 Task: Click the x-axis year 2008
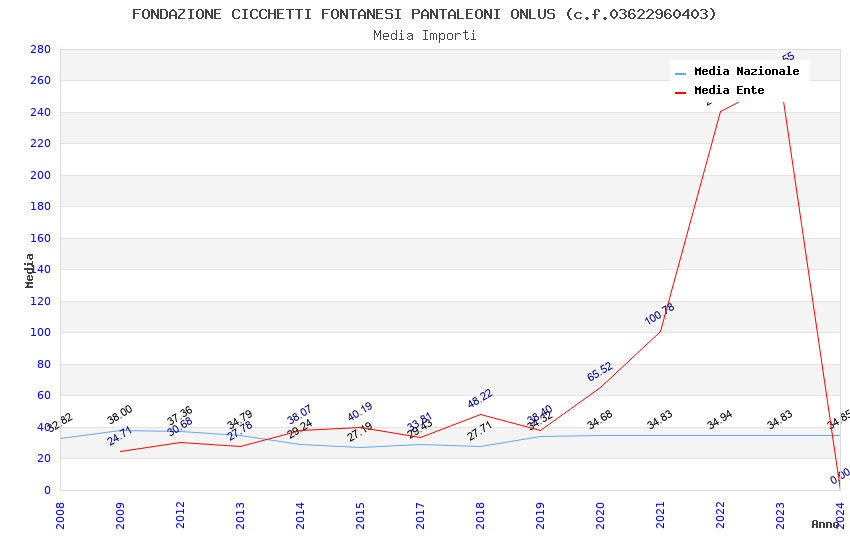pos(60,515)
